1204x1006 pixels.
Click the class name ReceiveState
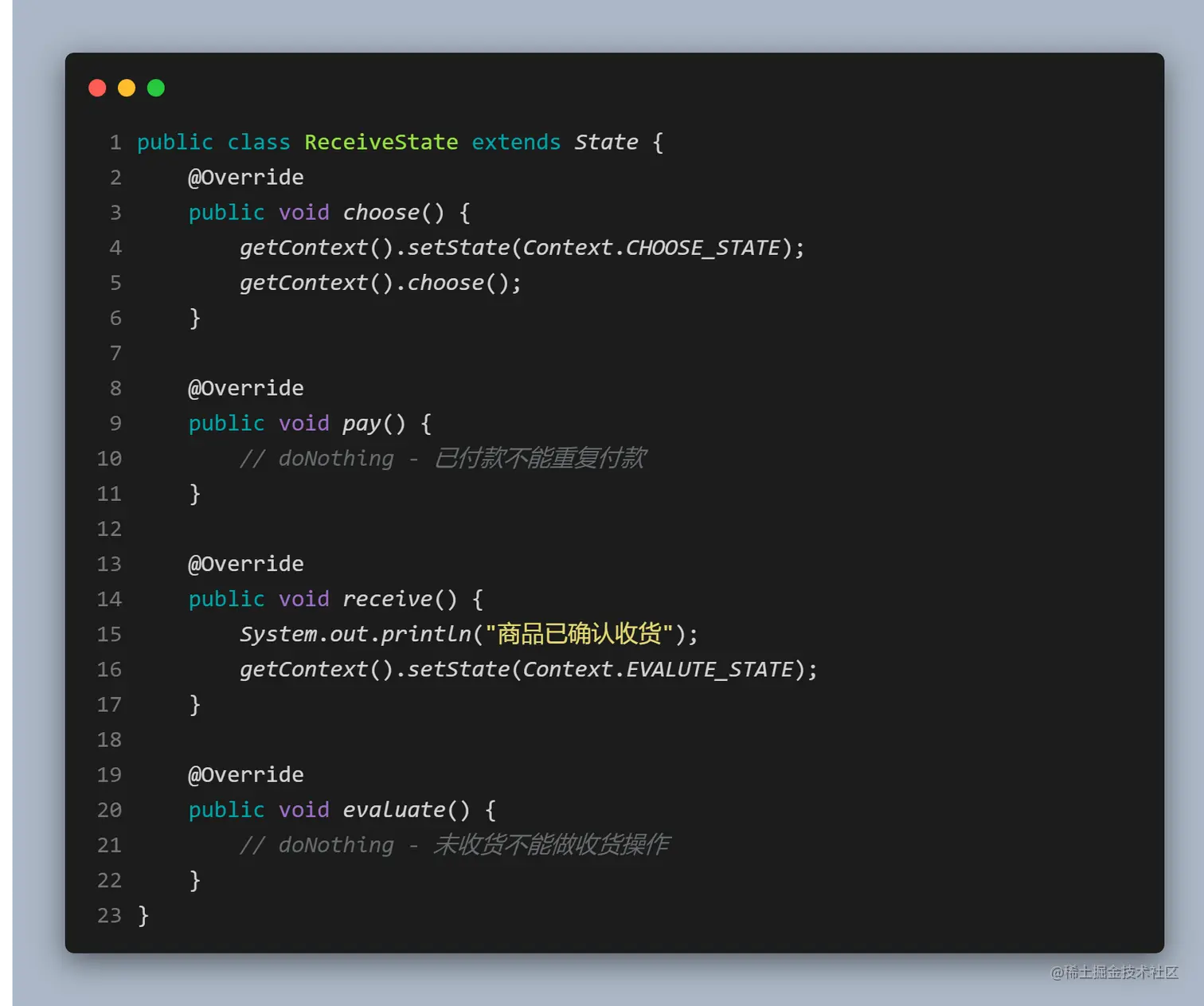(x=381, y=142)
